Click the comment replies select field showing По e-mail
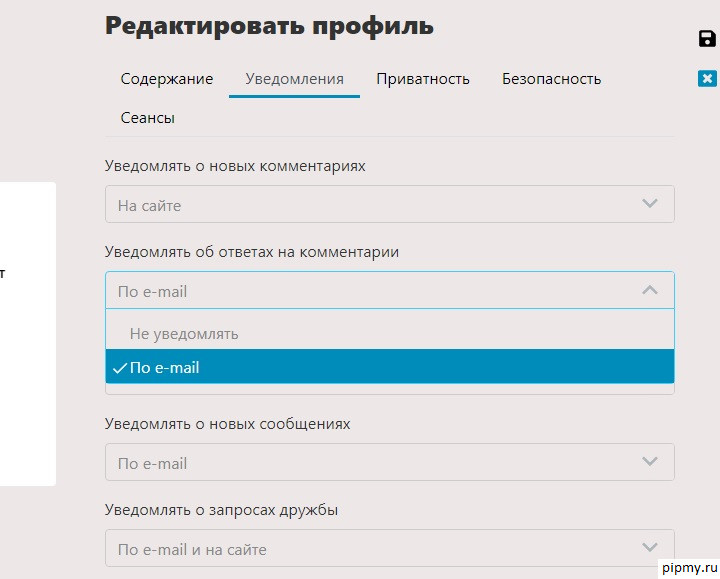 [x=389, y=290]
